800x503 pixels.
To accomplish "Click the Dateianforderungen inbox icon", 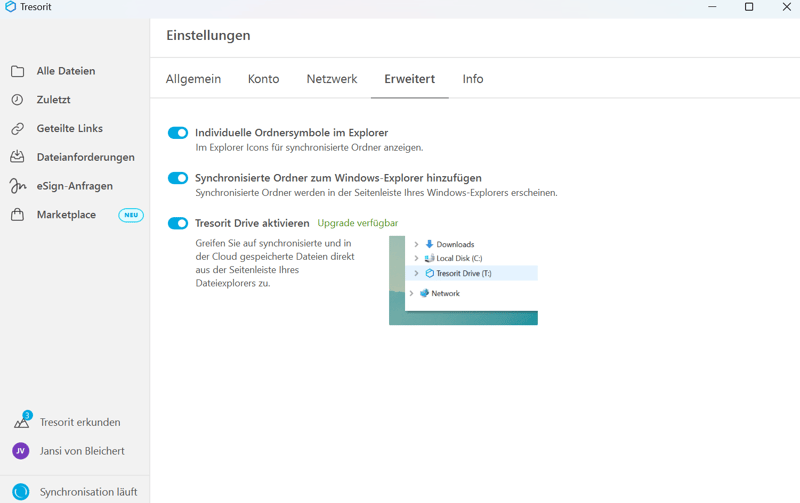I will pos(17,157).
